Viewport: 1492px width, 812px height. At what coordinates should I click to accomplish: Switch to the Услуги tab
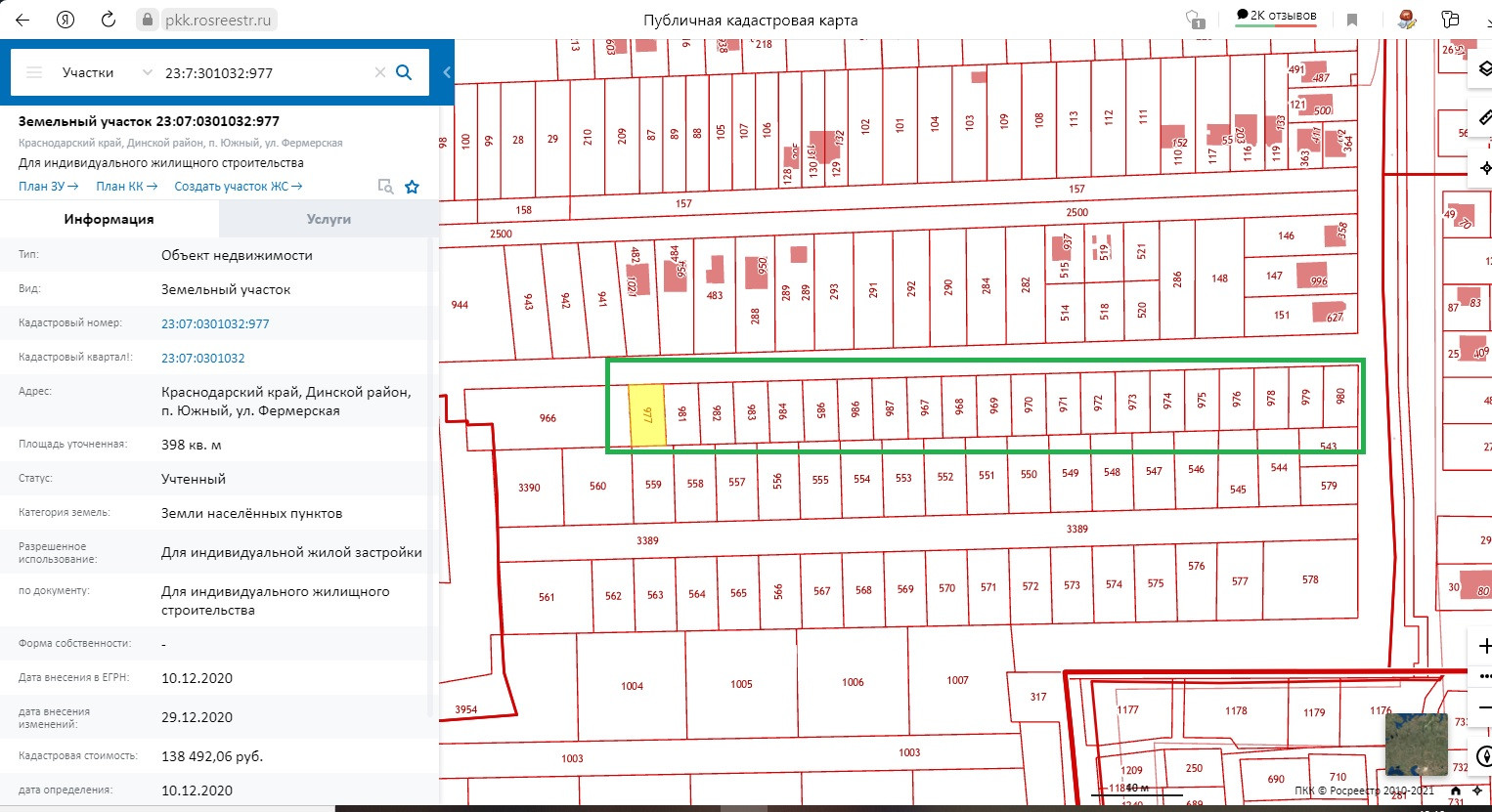[x=329, y=219]
